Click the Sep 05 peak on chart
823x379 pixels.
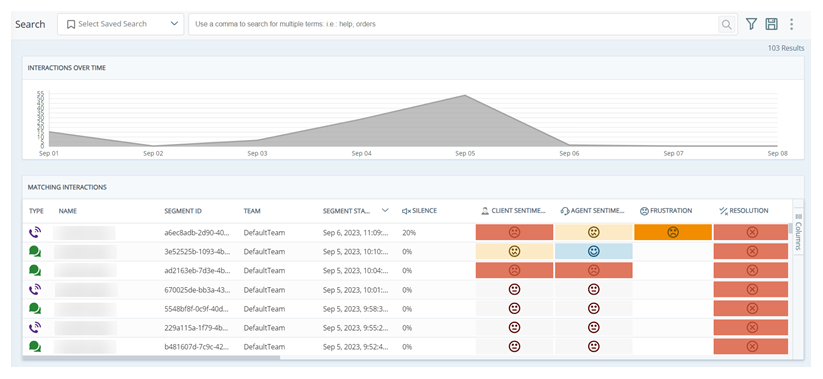pos(464,96)
